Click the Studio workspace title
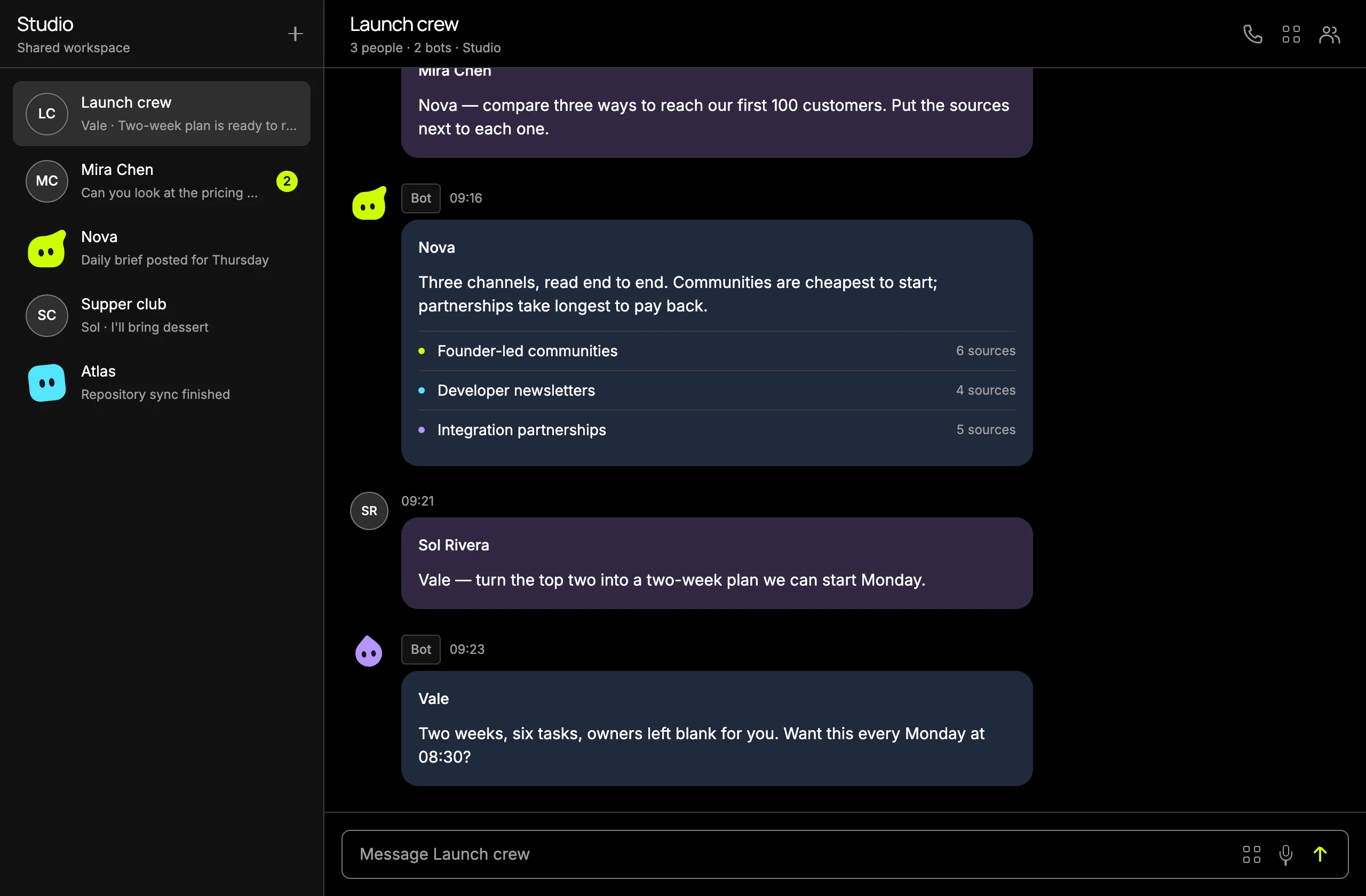 tap(45, 24)
